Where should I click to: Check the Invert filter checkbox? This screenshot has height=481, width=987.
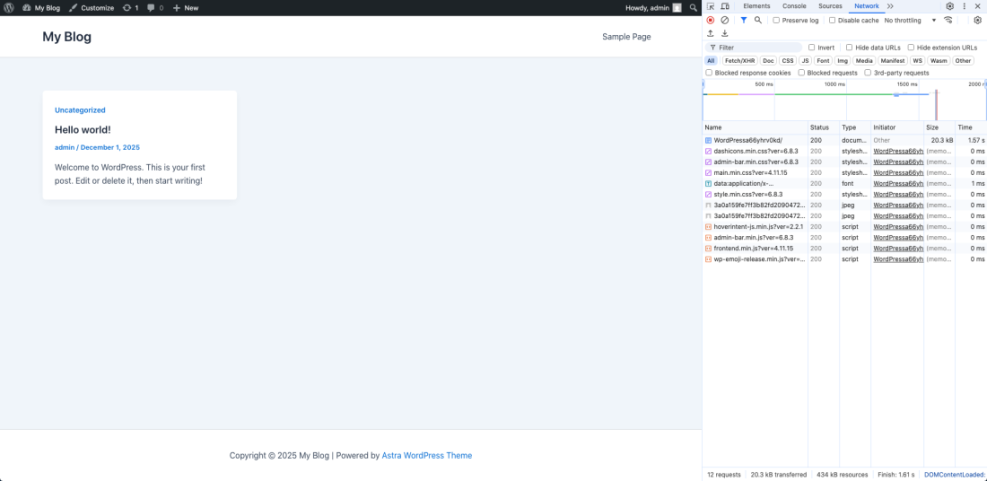811,47
